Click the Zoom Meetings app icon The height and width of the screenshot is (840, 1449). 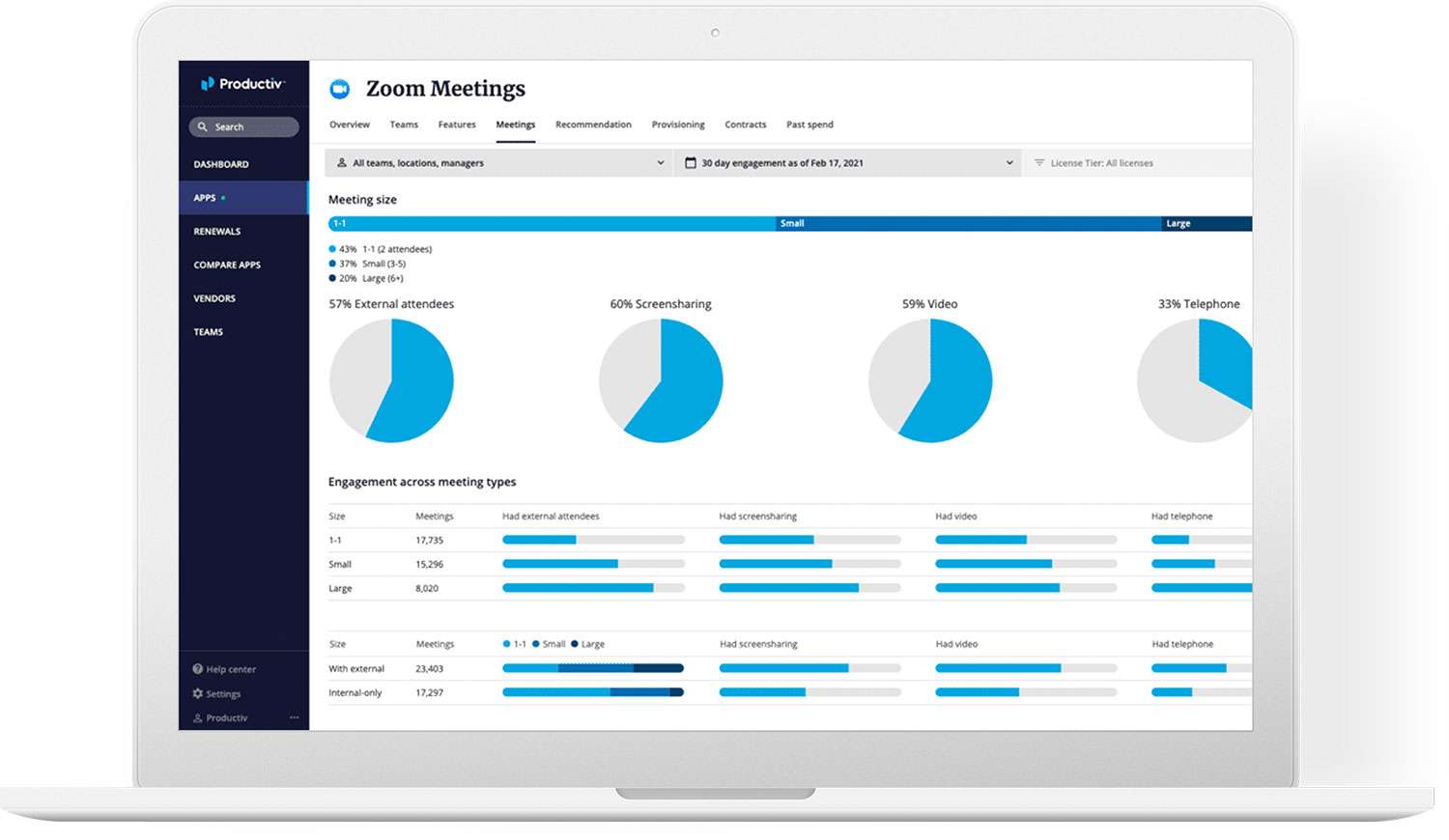coord(339,89)
